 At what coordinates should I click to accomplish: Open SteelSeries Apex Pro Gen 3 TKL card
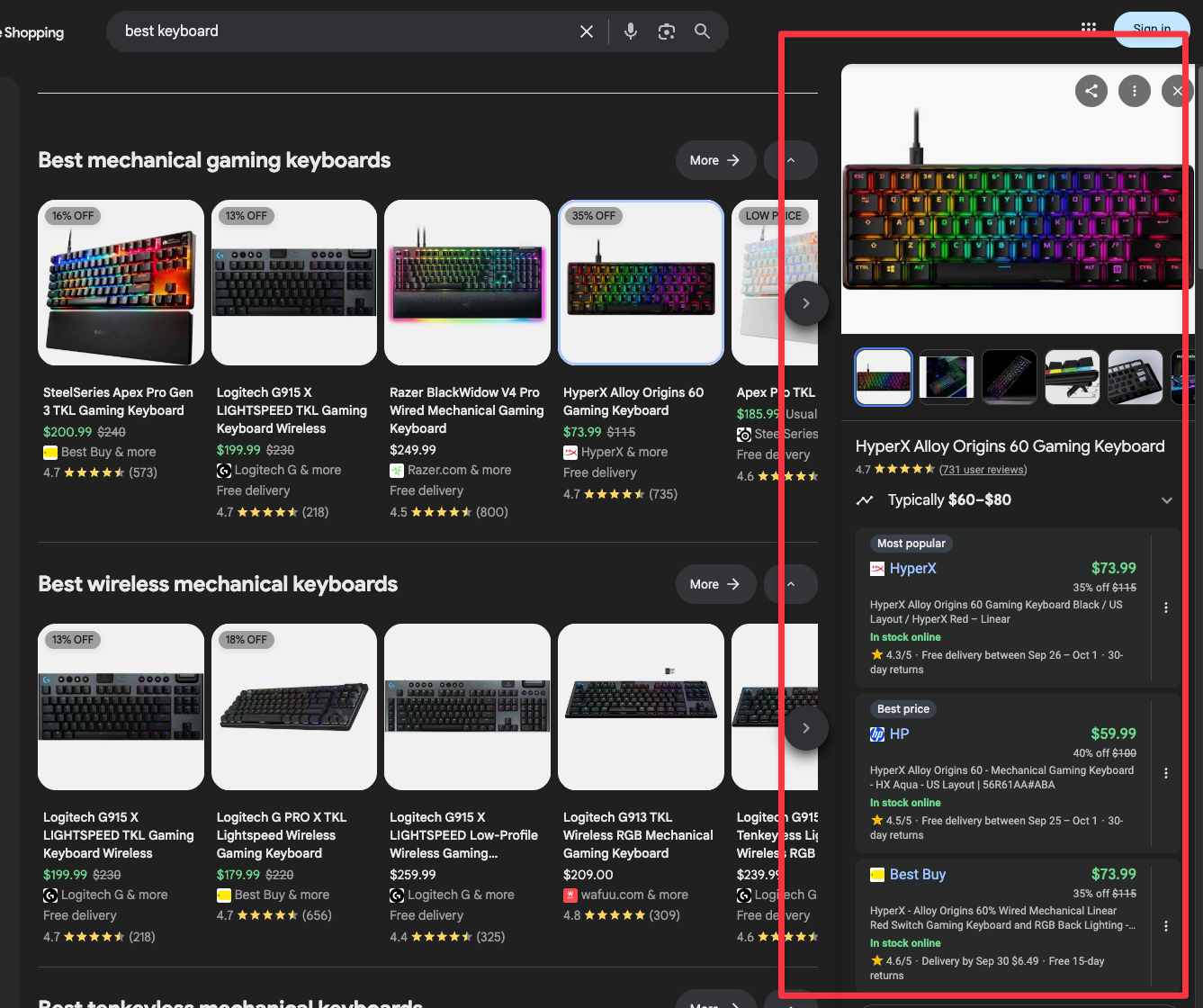(121, 283)
